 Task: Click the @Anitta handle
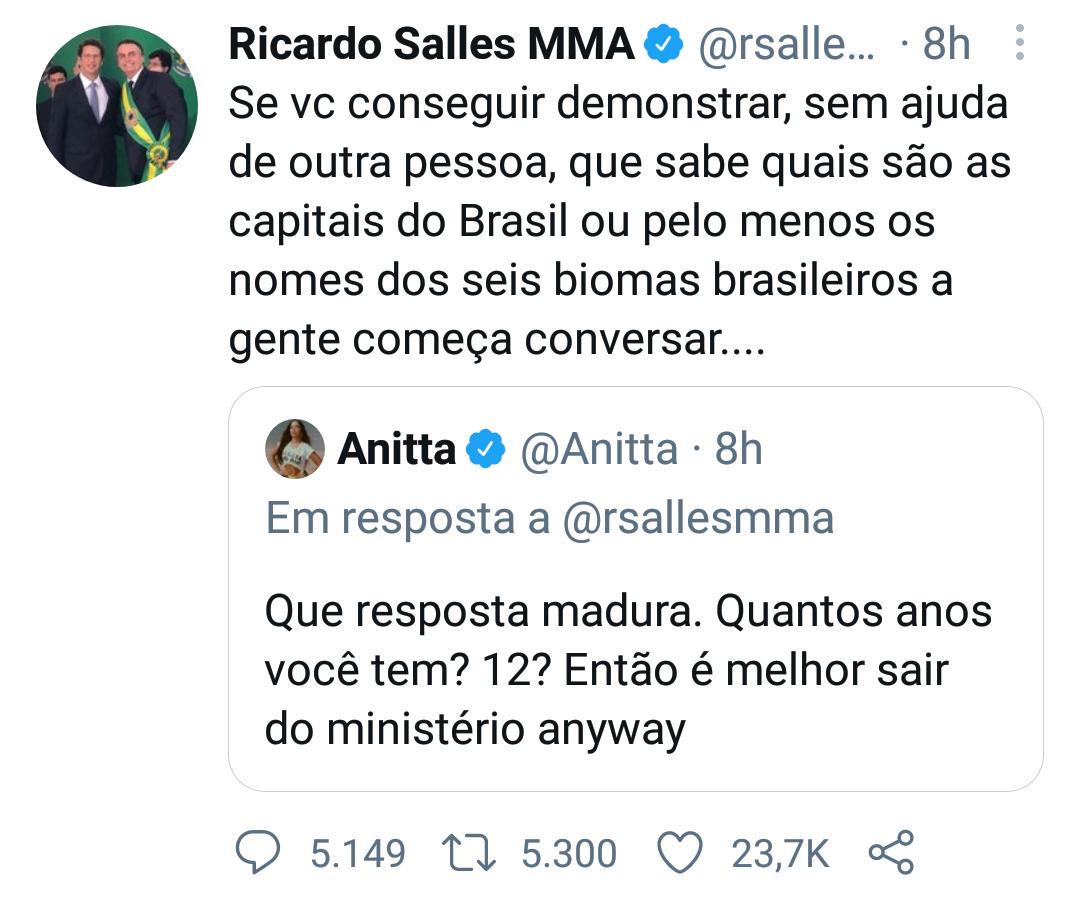600,450
